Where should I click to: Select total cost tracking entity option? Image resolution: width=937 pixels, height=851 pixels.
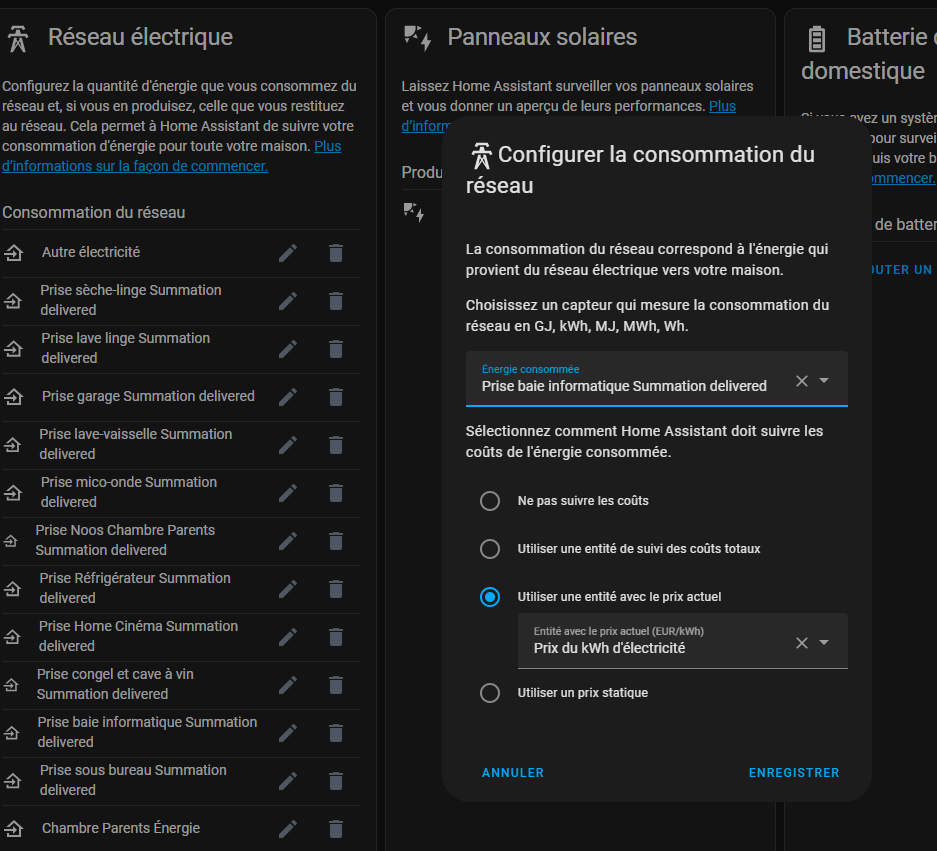pyautogui.click(x=490, y=549)
